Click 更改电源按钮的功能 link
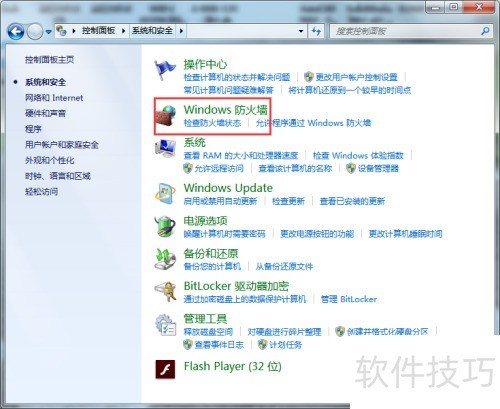This screenshot has height=409, width=500. pos(317,234)
